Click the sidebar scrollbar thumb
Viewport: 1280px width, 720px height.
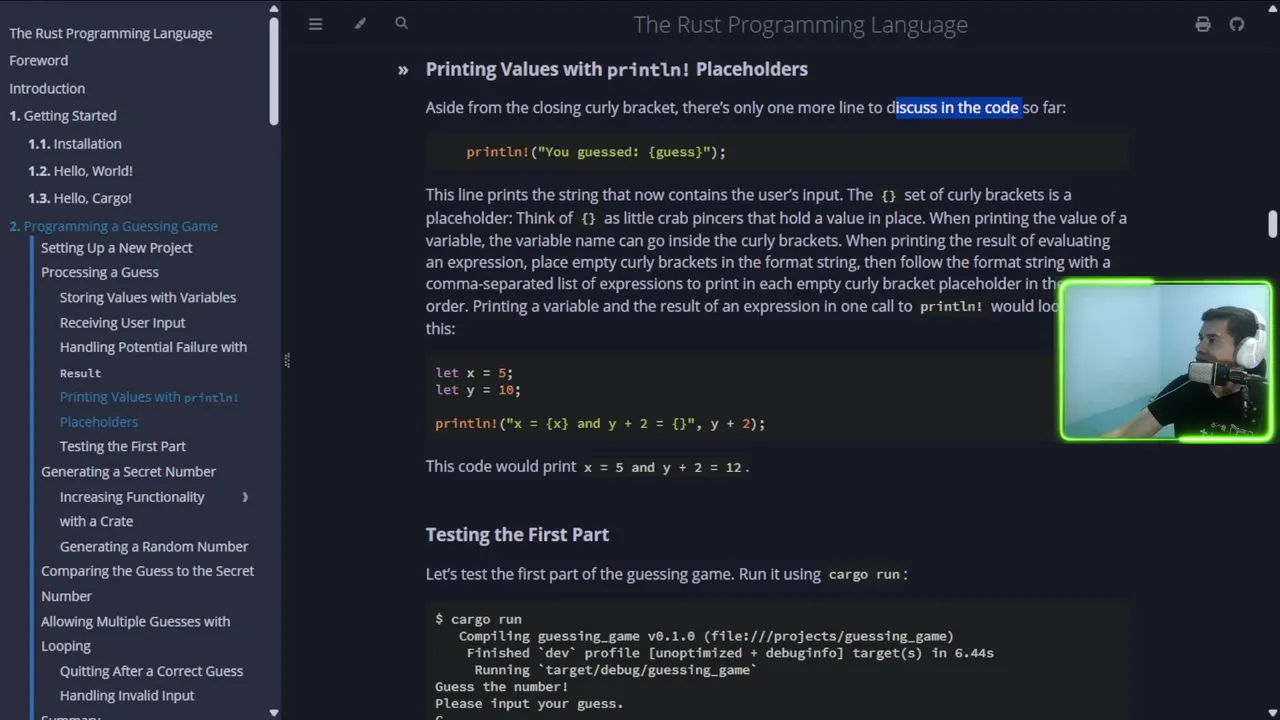point(274,72)
